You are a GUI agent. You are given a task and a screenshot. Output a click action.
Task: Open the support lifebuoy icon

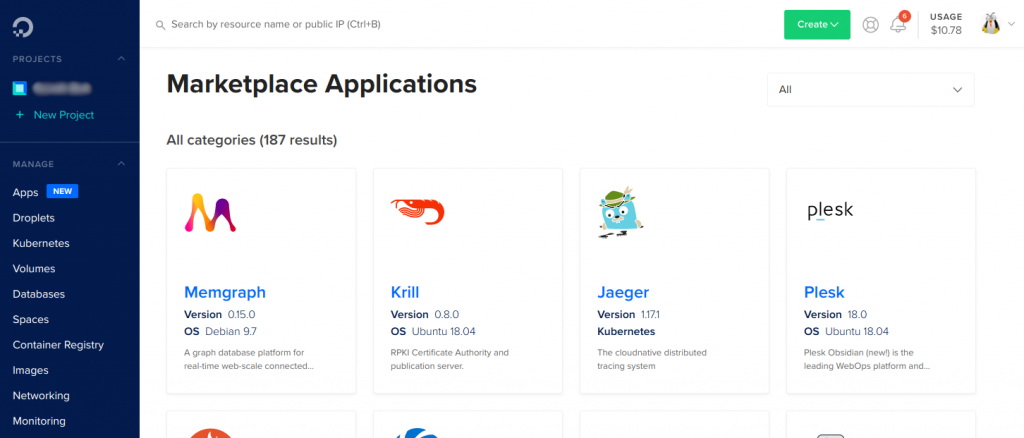coord(871,25)
